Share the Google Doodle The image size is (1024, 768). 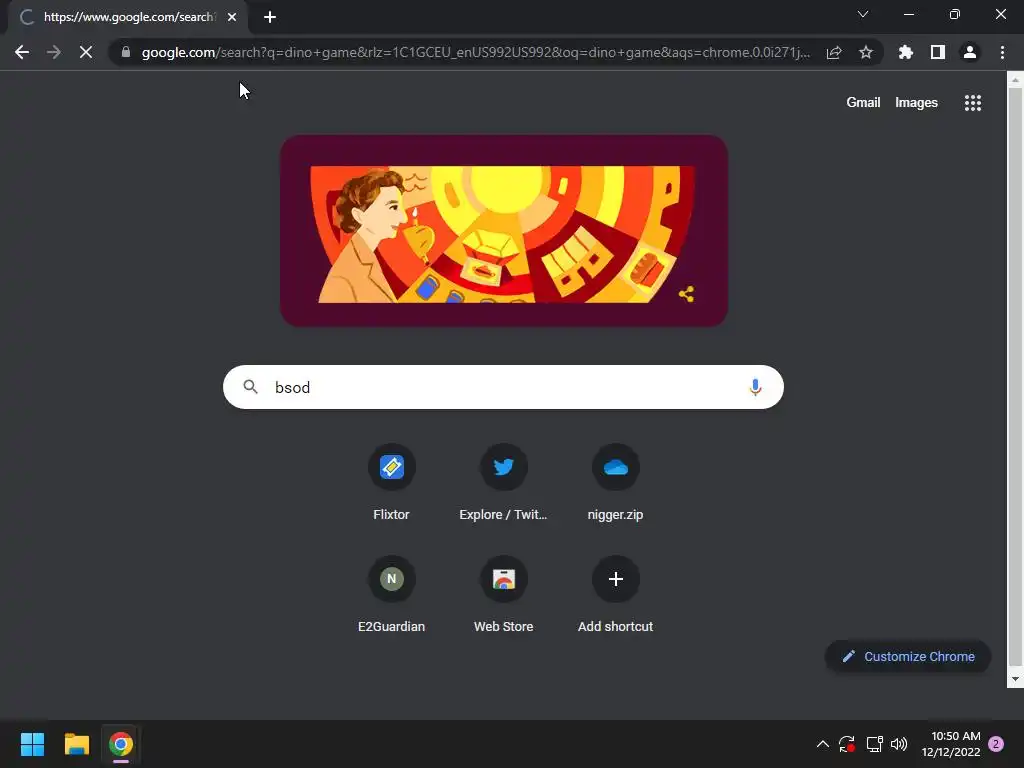point(686,294)
